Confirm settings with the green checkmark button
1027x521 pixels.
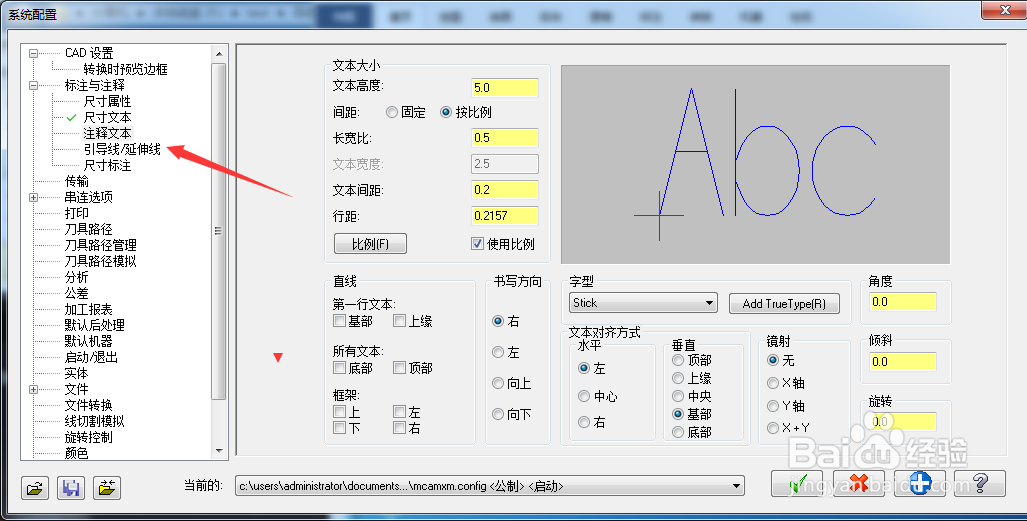point(796,484)
